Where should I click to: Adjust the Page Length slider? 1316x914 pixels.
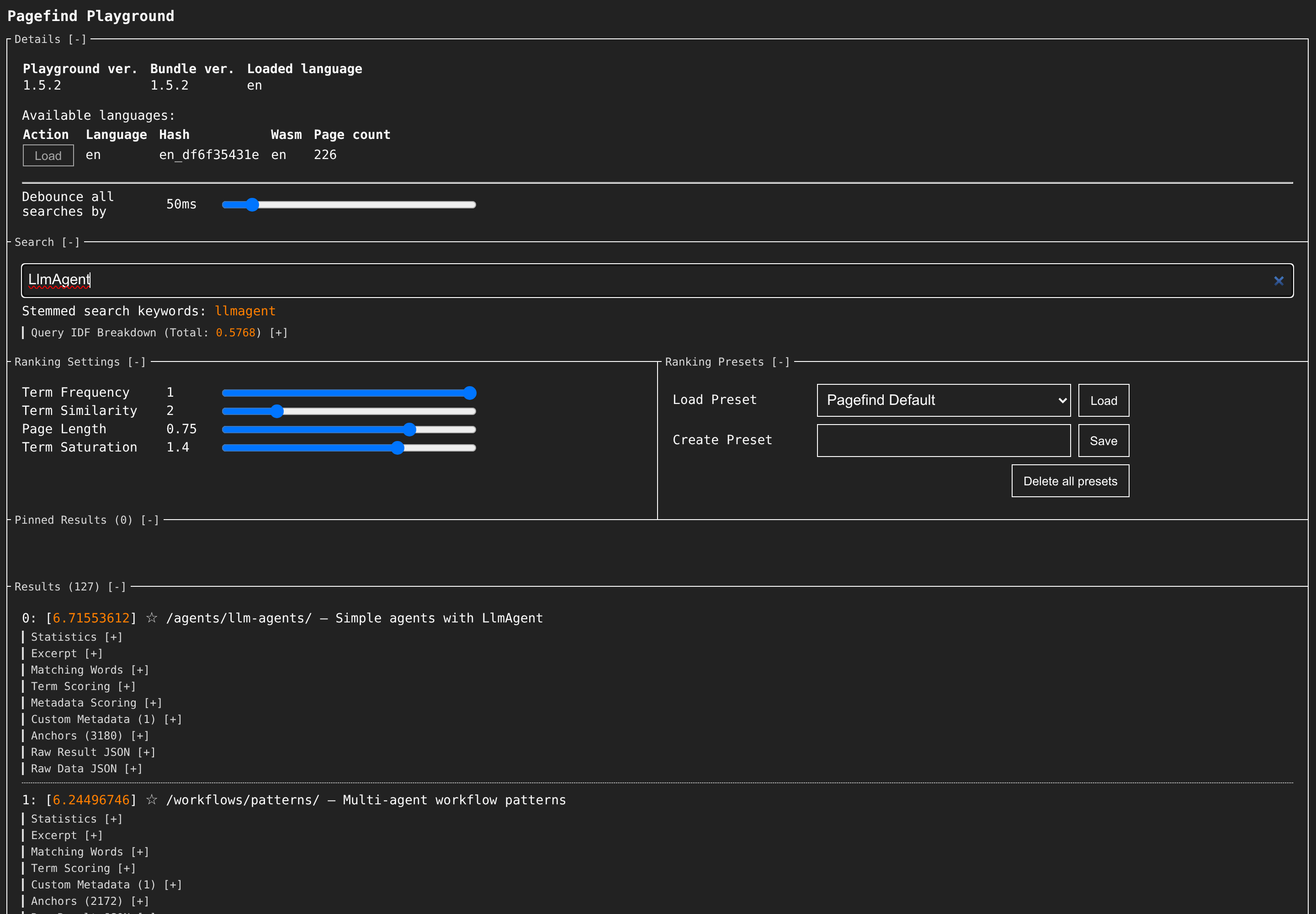click(349, 430)
